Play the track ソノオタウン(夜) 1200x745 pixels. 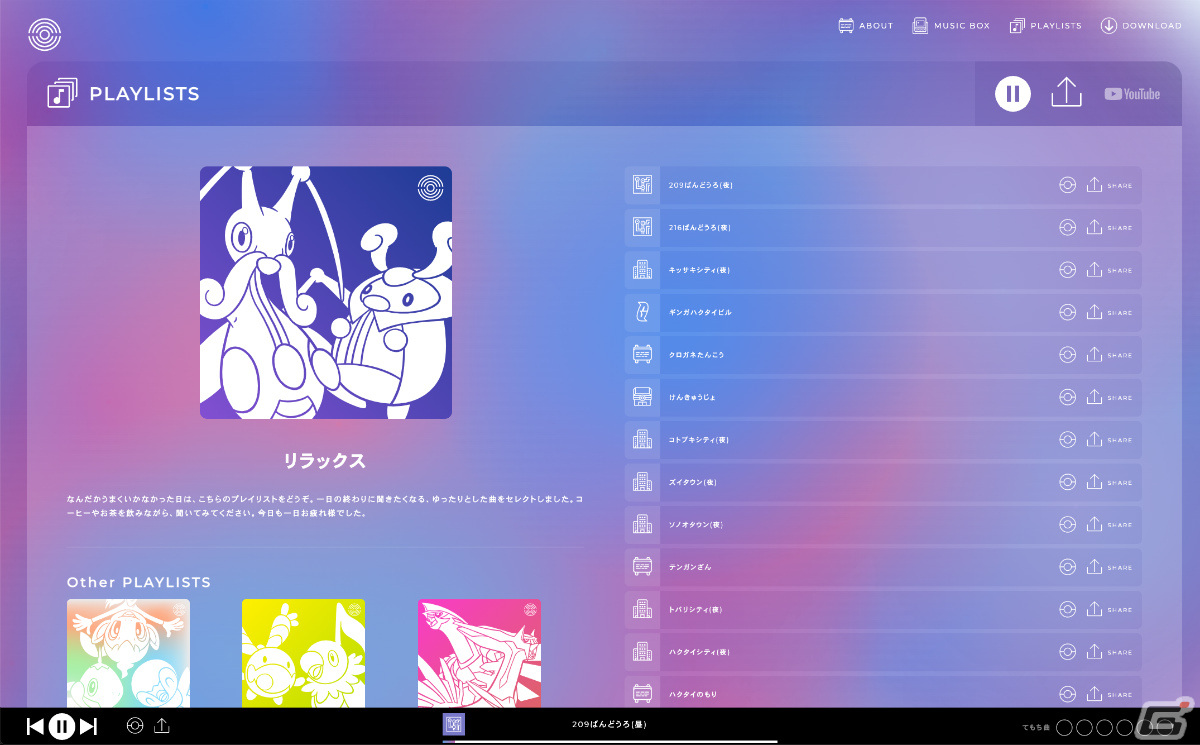click(x=883, y=525)
